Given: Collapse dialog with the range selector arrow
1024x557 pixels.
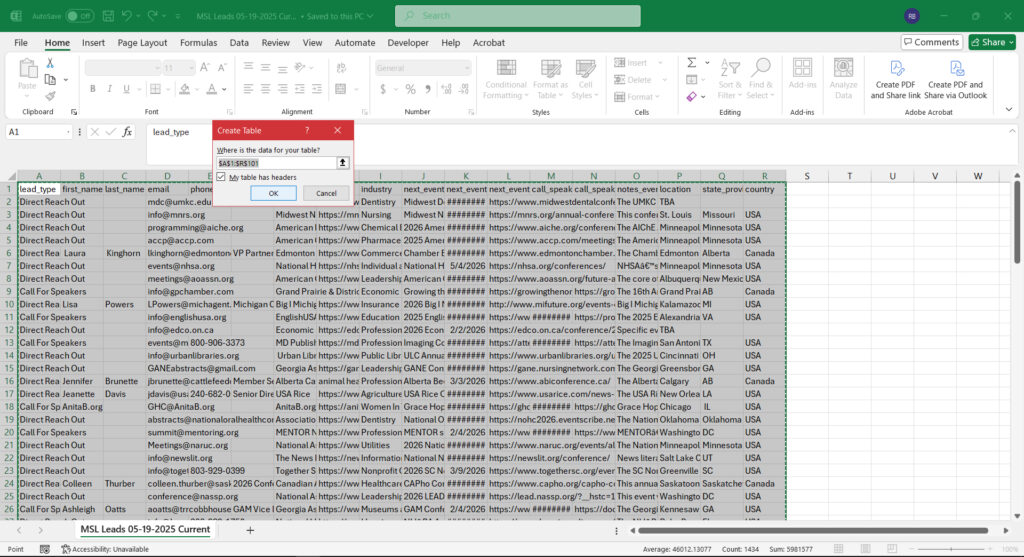Looking at the screenshot, I should click(x=342, y=163).
